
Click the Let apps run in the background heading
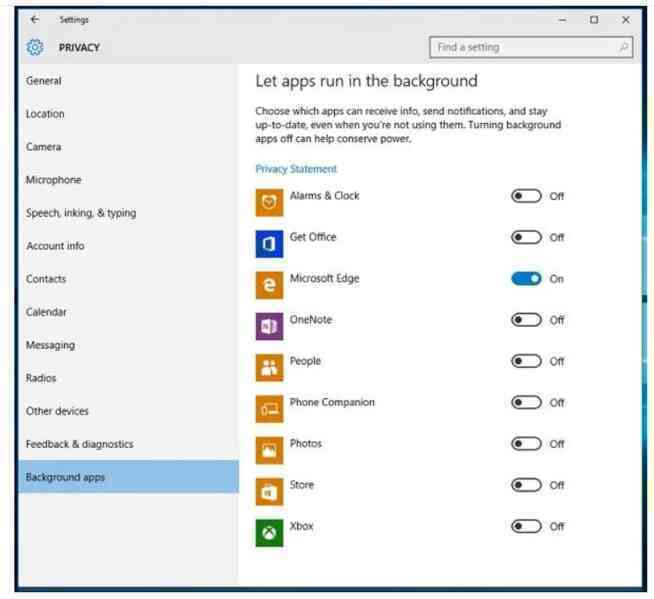pos(366,81)
